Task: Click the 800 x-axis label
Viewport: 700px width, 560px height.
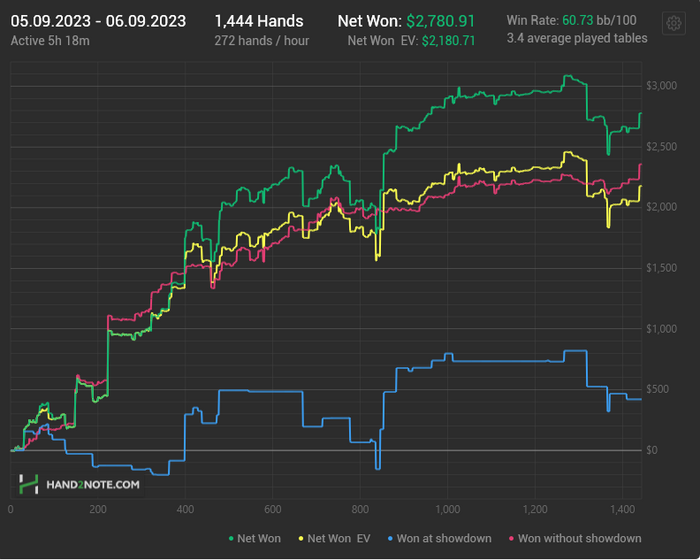Action: 360,510
